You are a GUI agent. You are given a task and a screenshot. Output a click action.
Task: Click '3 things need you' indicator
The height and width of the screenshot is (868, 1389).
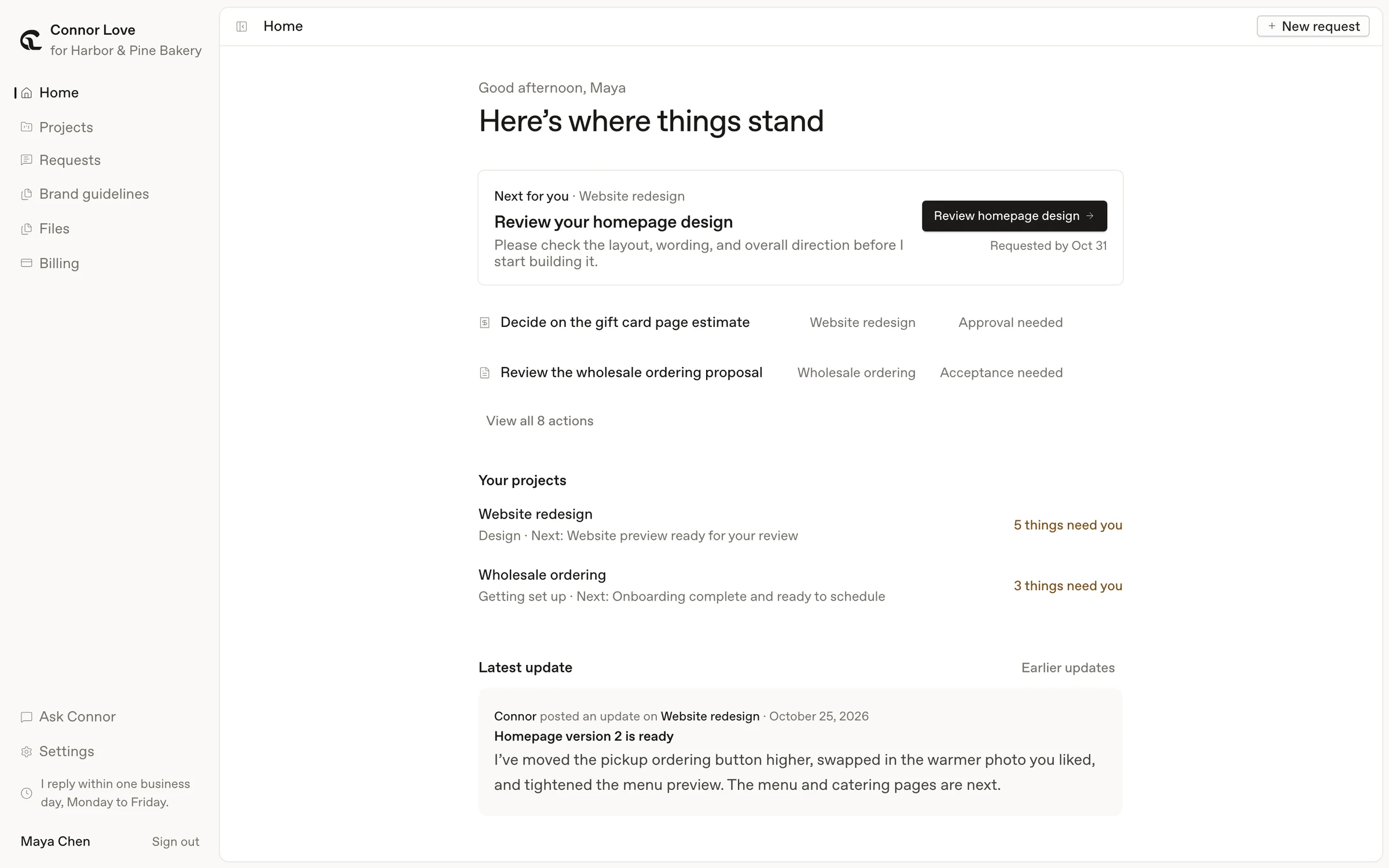point(1068,586)
